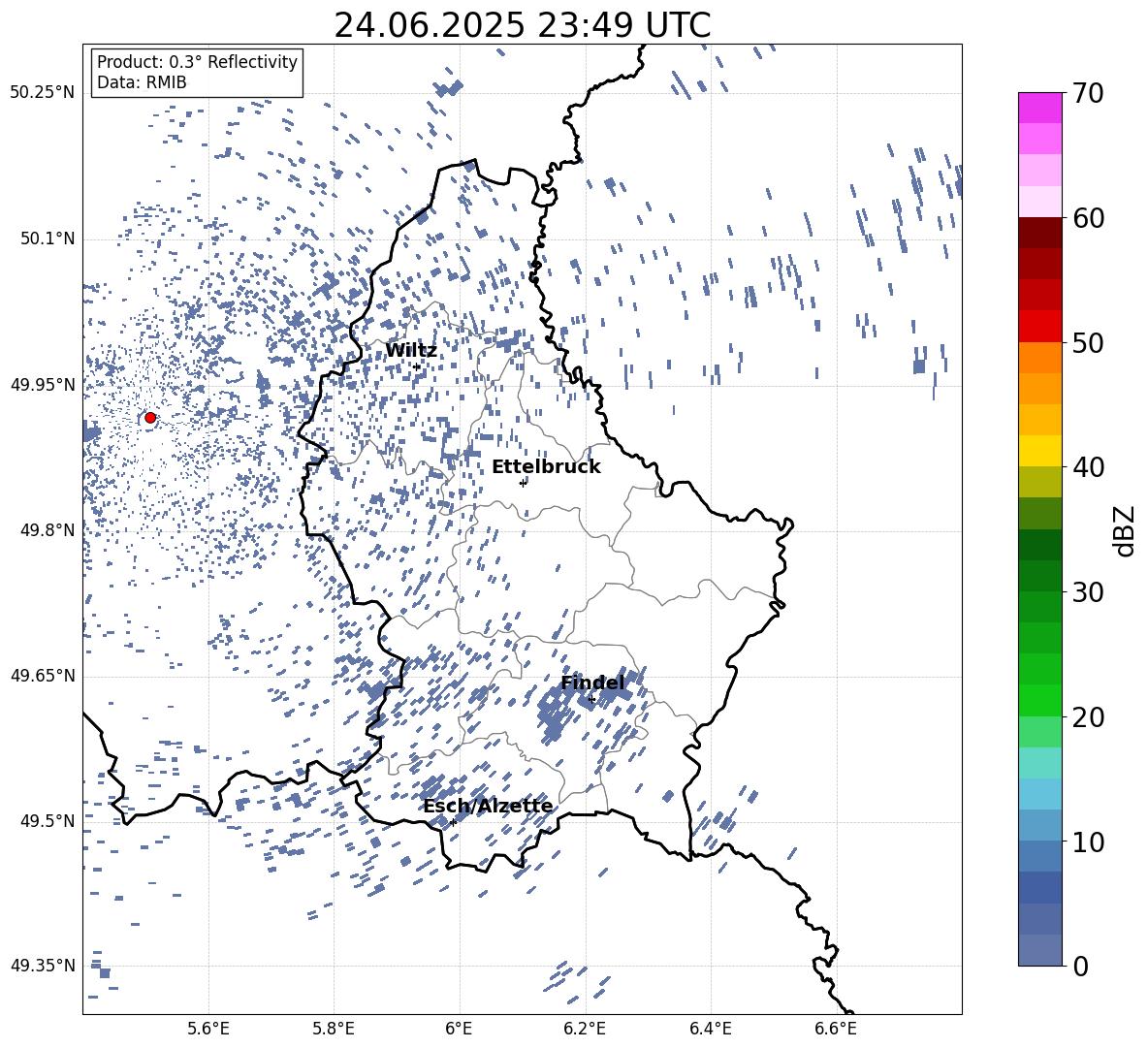Click the 6.2°E longitude label
The height and width of the screenshot is (1048, 1148).
click(585, 1029)
